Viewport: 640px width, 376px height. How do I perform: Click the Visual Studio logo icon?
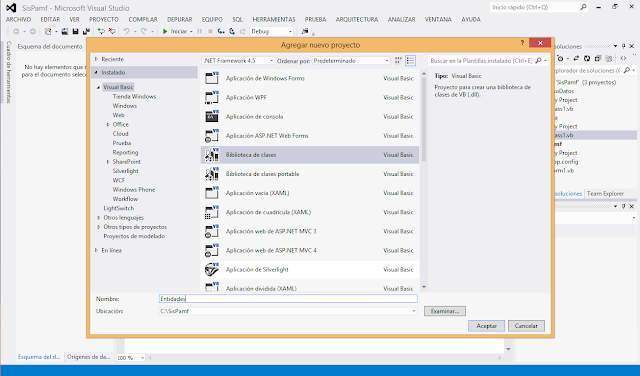point(11,8)
